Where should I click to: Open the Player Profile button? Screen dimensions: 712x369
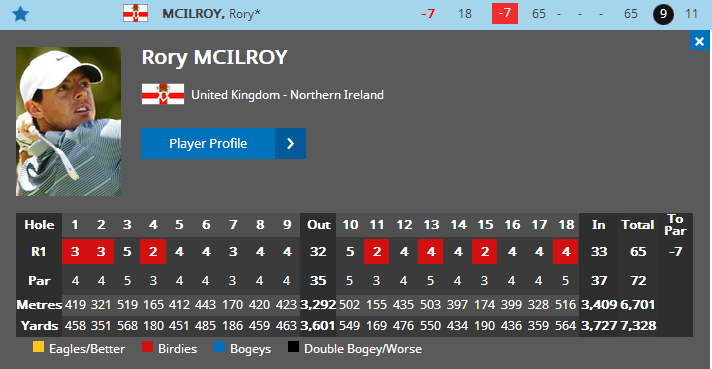pos(223,143)
